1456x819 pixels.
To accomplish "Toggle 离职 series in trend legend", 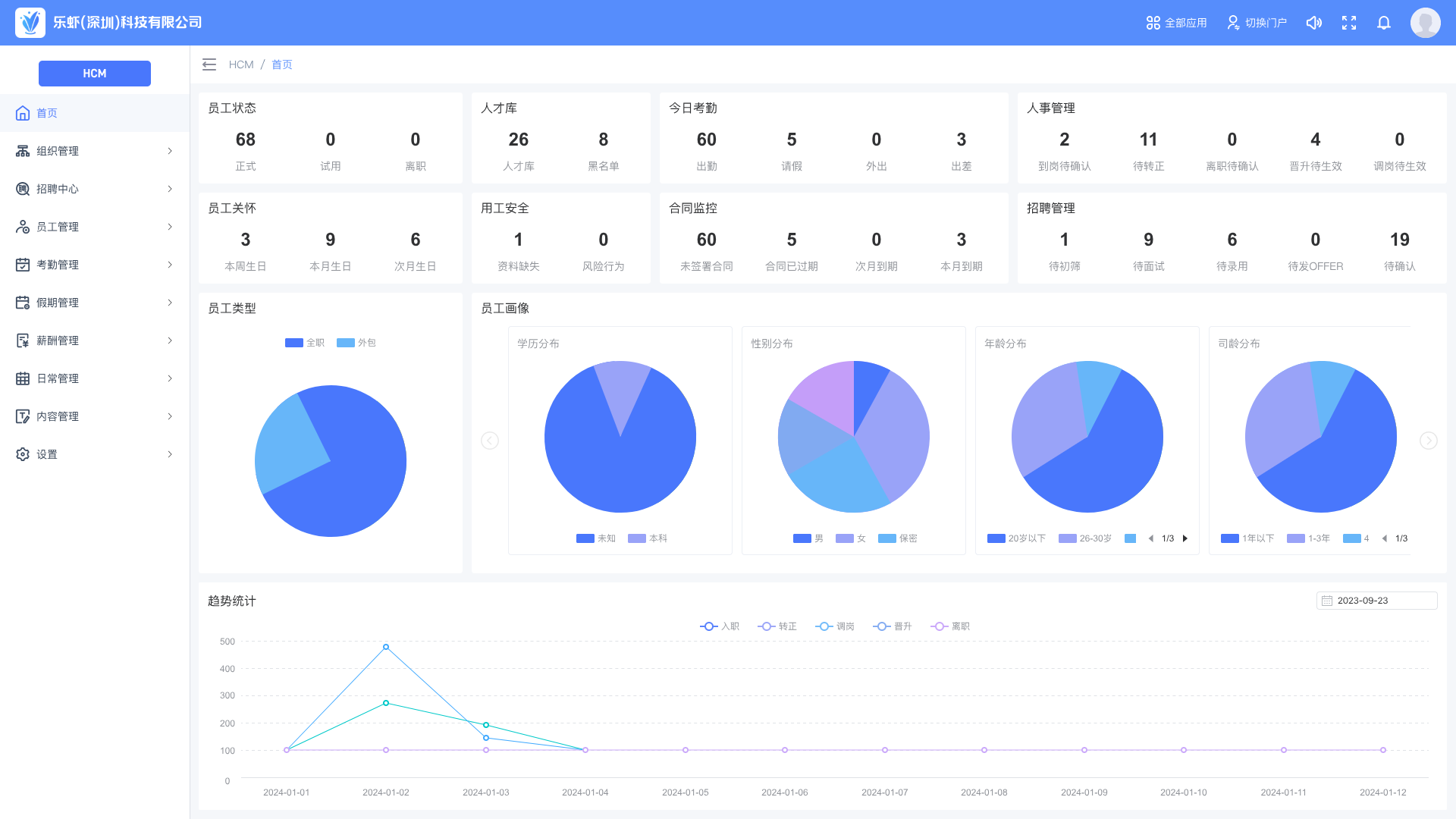I will pyautogui.click(x=950, y=626).
